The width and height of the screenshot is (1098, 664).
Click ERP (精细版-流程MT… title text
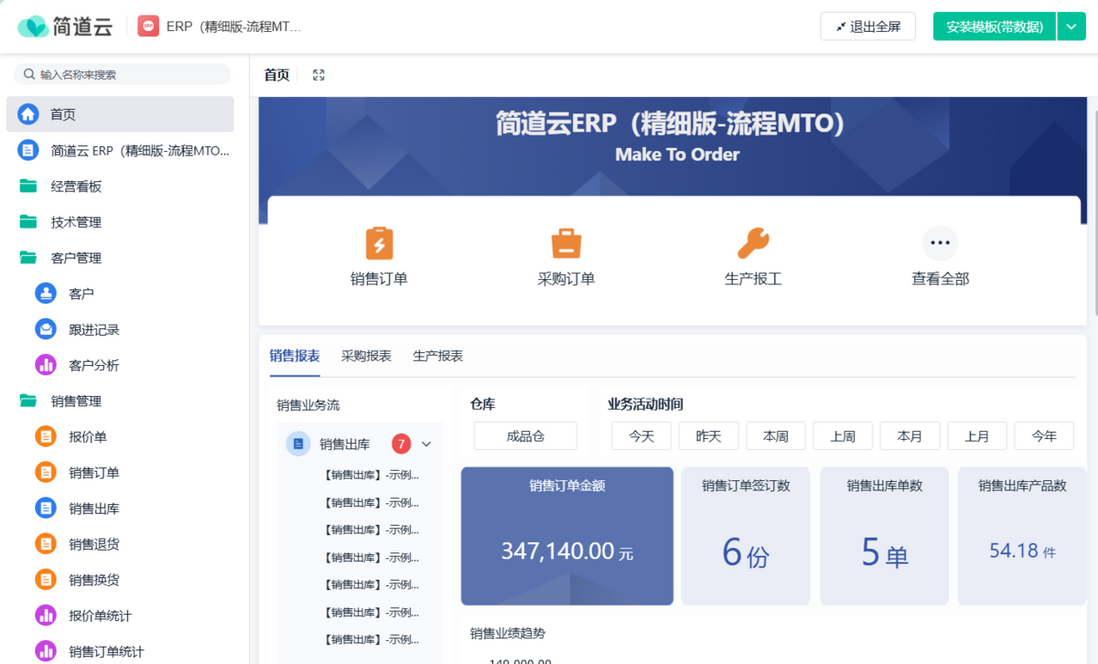click(234, 27)
